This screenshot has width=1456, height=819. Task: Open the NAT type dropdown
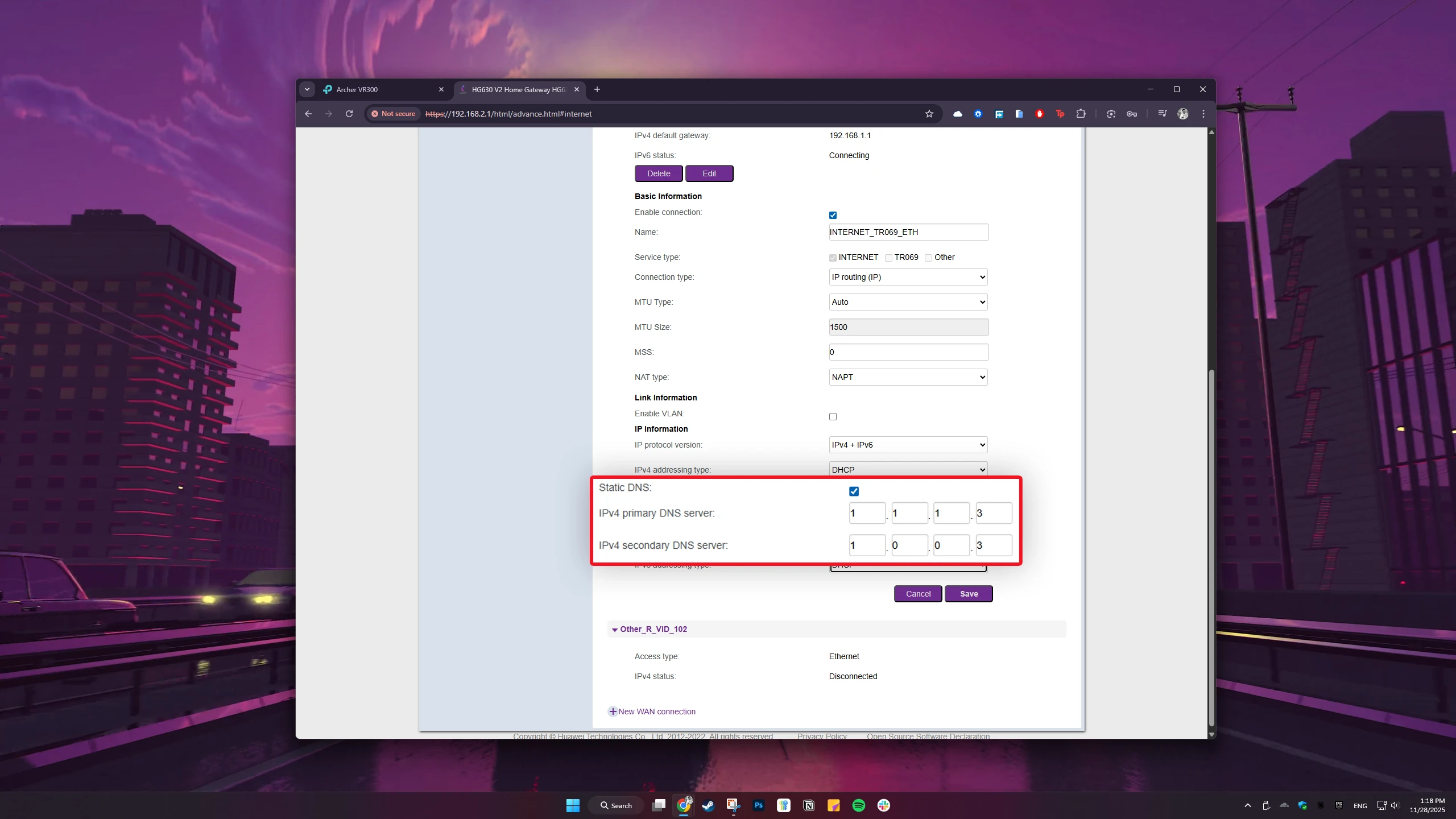coord(908,377)
